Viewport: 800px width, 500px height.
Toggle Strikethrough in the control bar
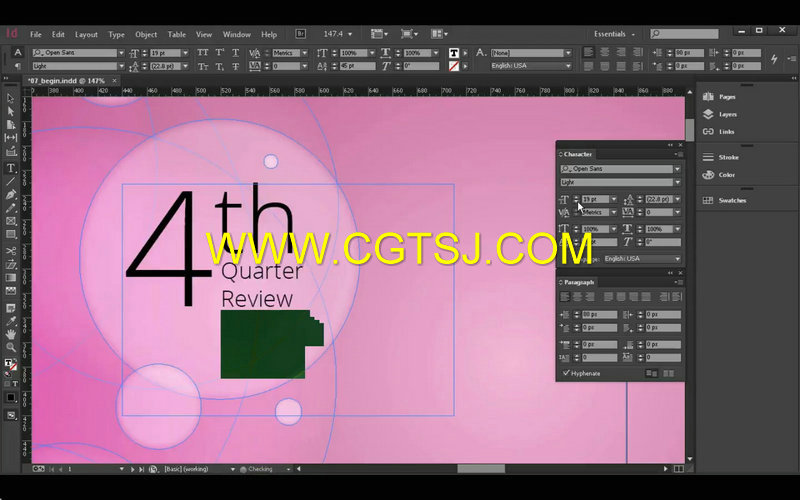(235, 66)
